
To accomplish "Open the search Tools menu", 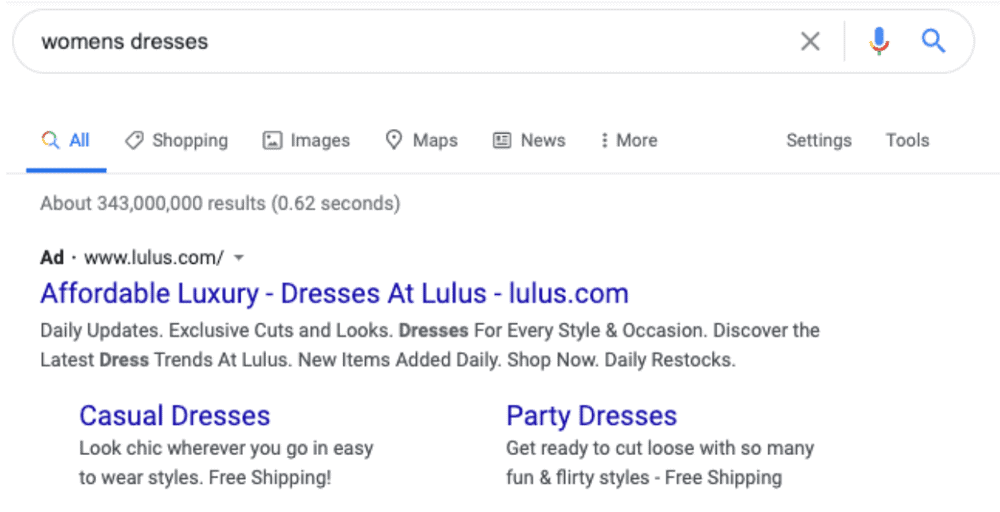I will coord(908,140).
